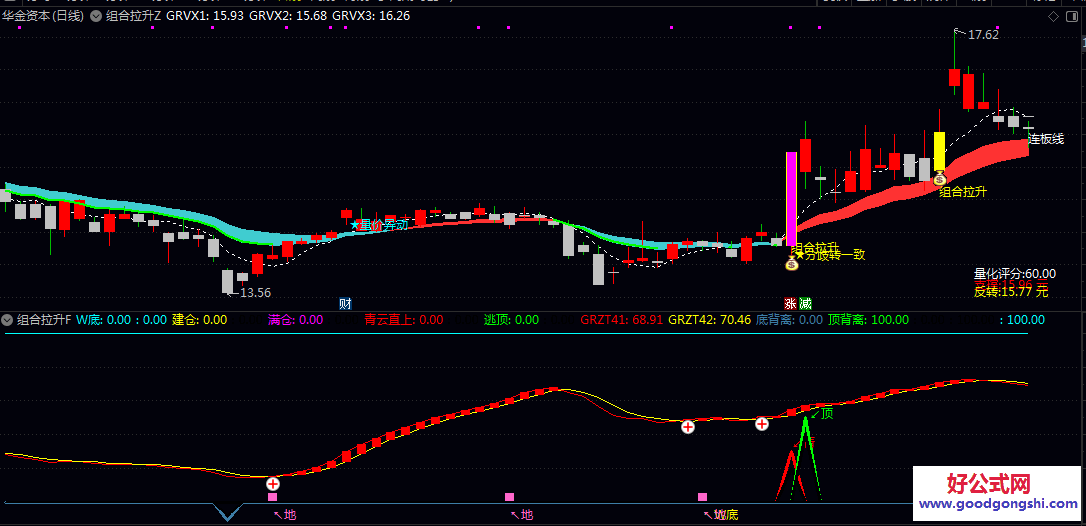Click the 连板线 label
The height and width of the screenshot is (526, 1086).
1046,139
